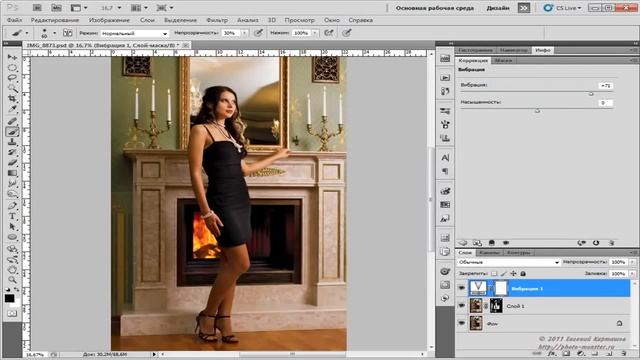Viewport: 640px width, 360px height.
Task: Toggle lock transparent pixels
Action: 494,273
